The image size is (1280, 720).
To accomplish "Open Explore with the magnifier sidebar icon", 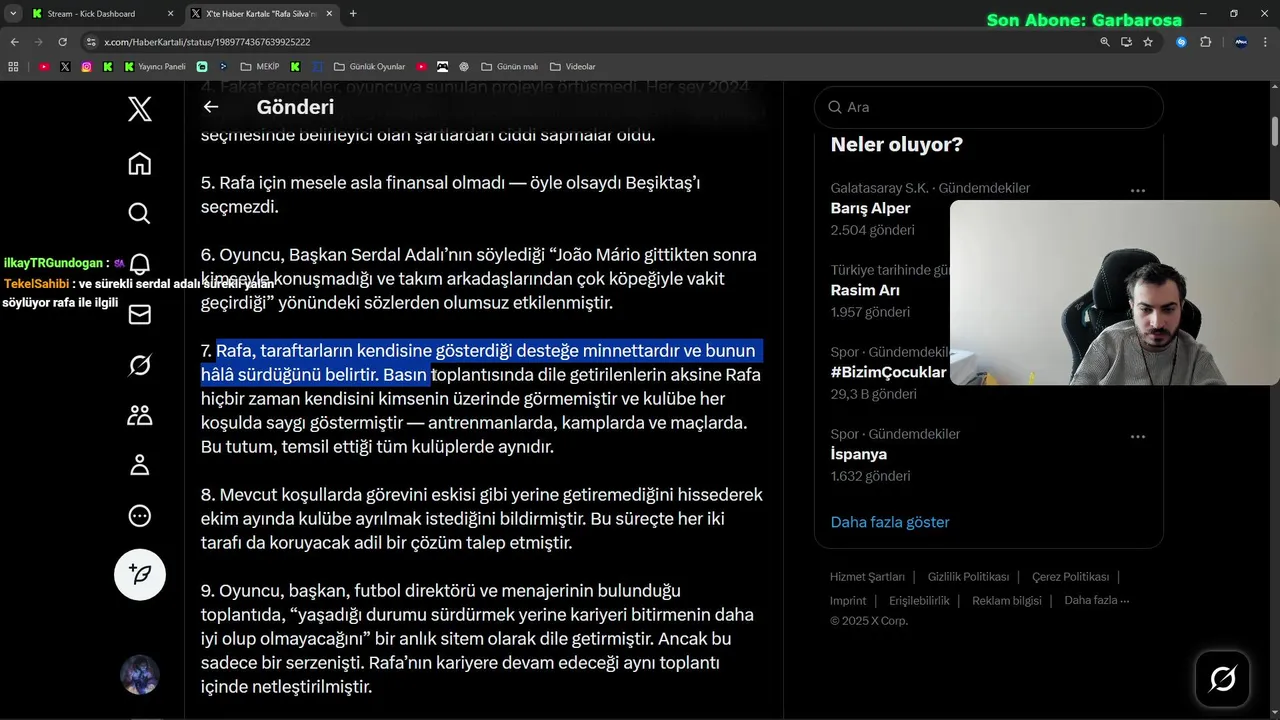I will point(140,213).
